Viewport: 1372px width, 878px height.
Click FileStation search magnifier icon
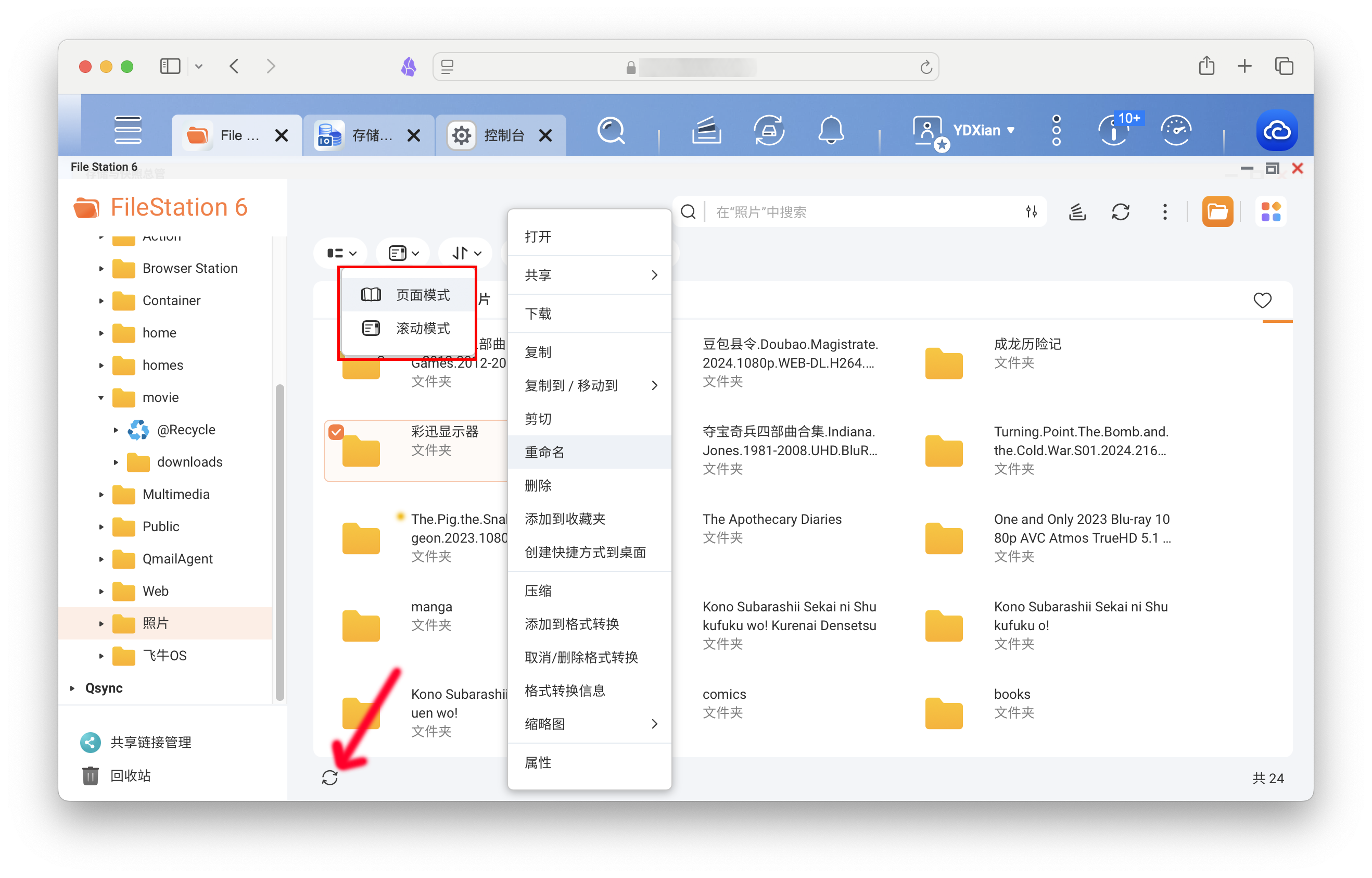point(688,212)
